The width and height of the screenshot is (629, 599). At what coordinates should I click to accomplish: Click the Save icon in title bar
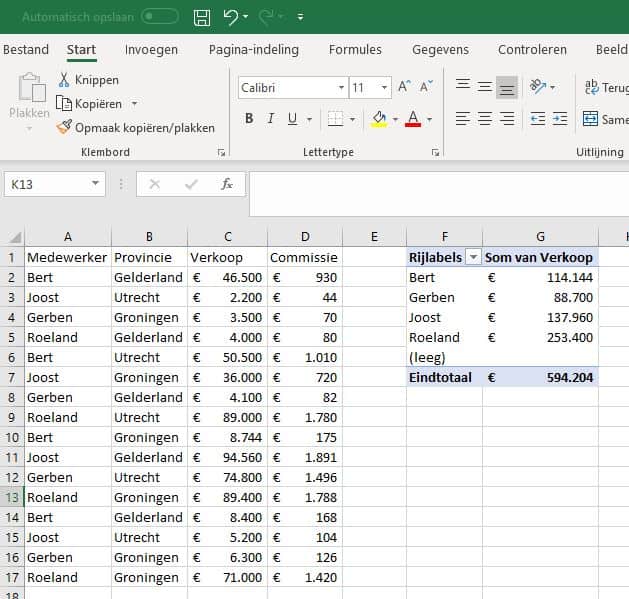pyautogui.click(x=202, y=18)
